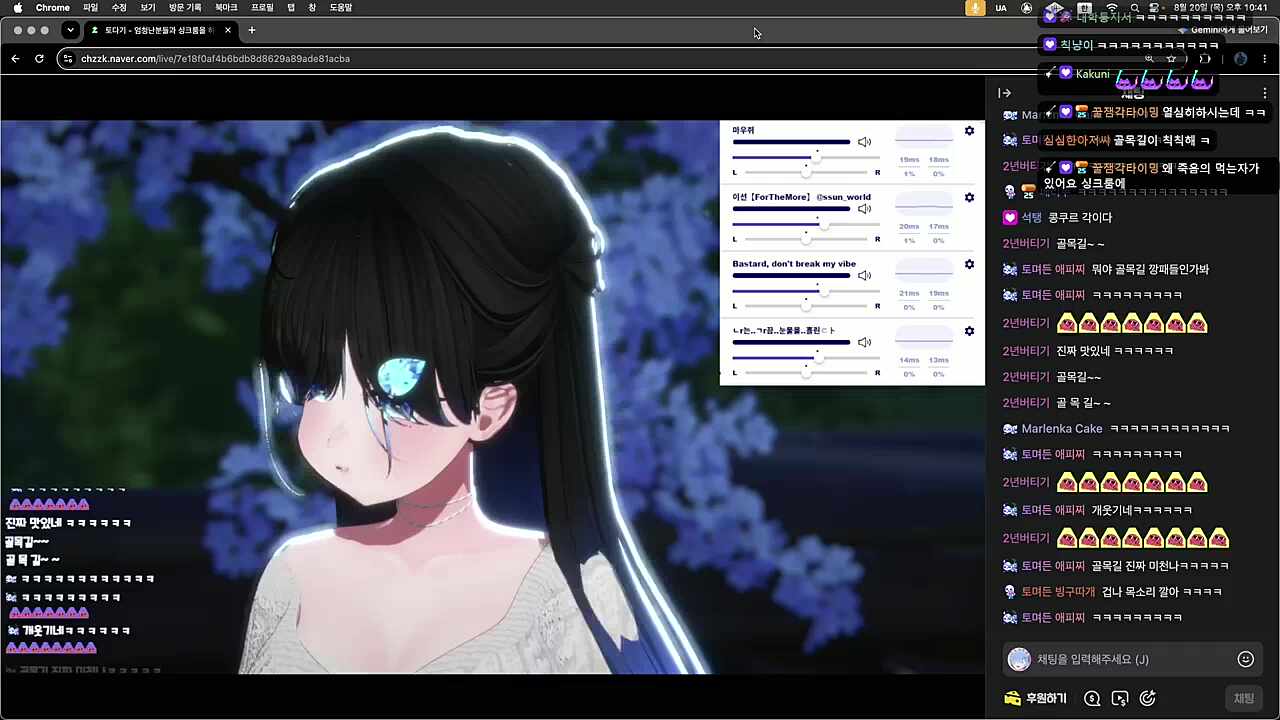
Task: Click the 진짜 맛있네 chat message in the sidebar
Action: click(1115, 351)
